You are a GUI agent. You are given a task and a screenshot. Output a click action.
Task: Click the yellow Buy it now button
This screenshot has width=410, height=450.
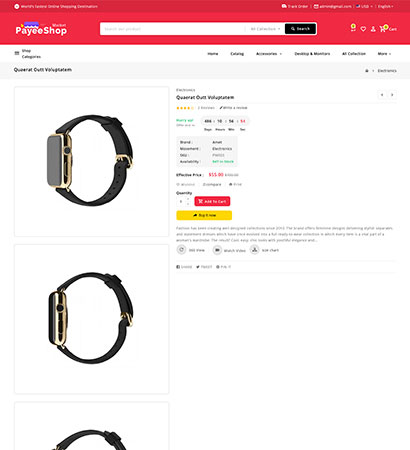(204, 215)
